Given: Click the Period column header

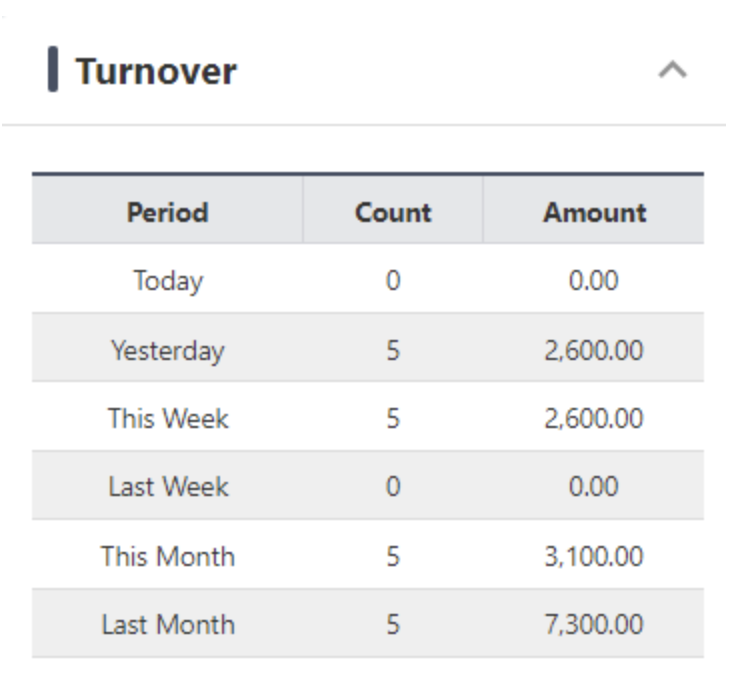Looking at the screenshot, I should click(167, 212).
